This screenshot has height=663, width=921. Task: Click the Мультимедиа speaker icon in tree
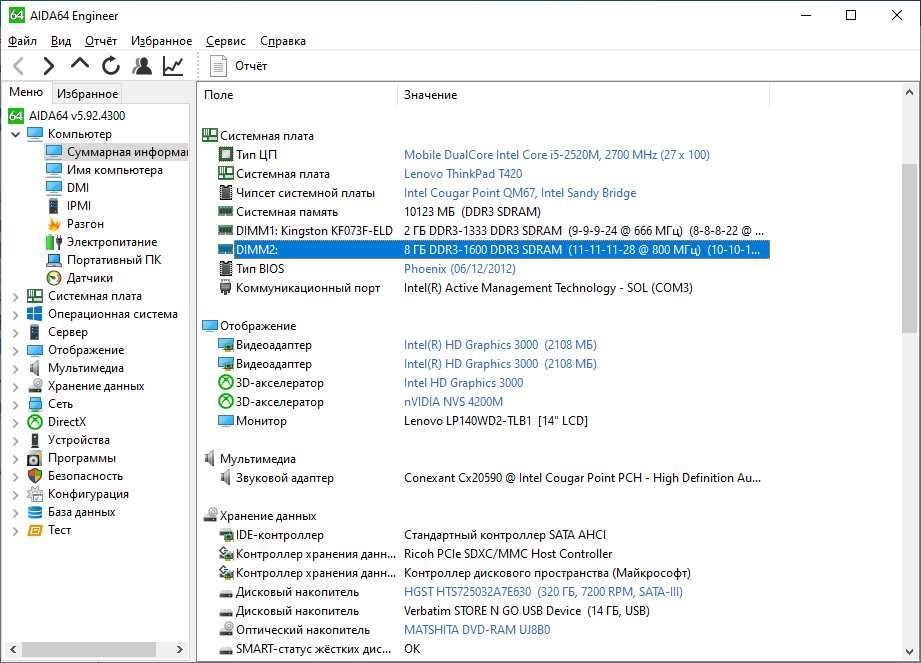point(35,368)
